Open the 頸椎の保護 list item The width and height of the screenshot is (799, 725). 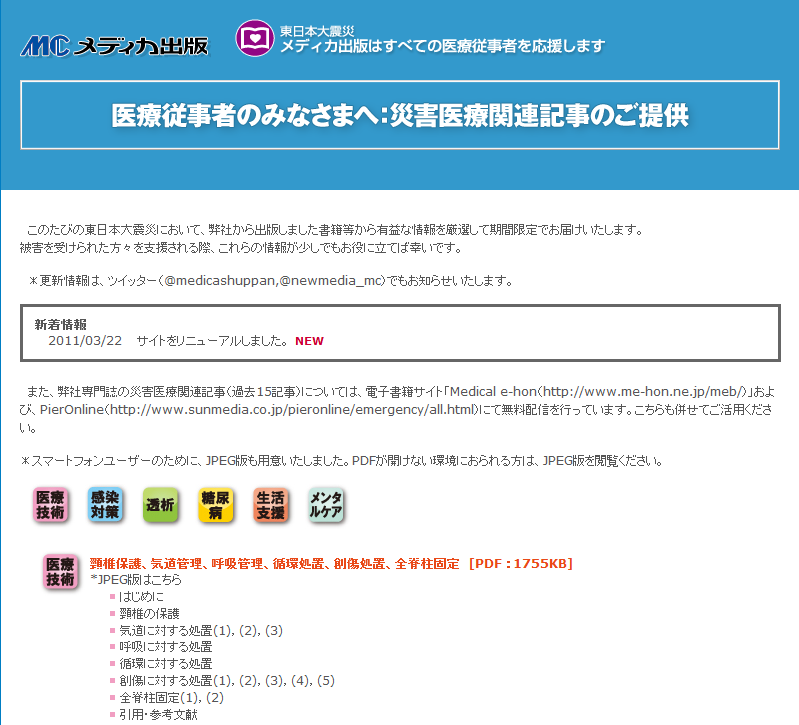[149, 613]
